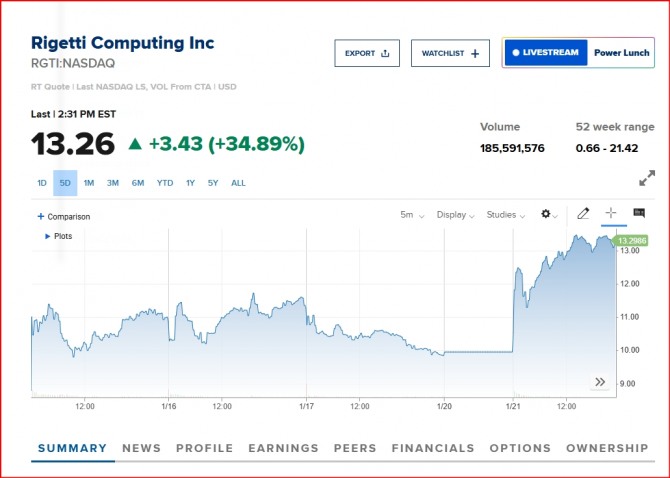
Task: Jump to latest data with double-arrow
Action: [x=600, y=382]
